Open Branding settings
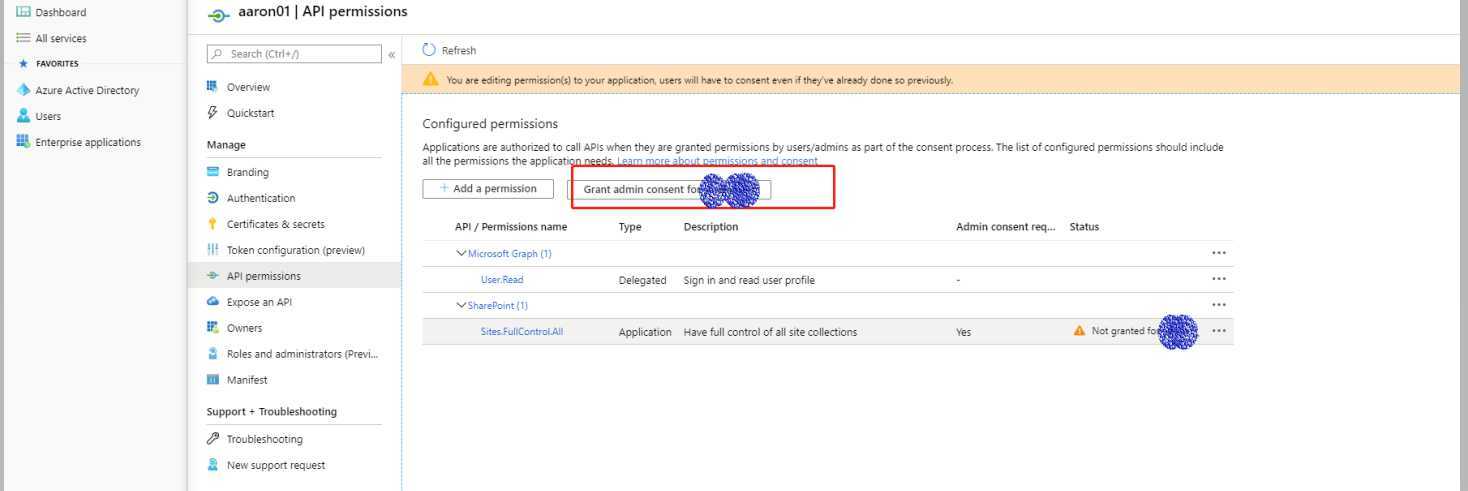Image resolution: width=1468 pixels, height=491 pixels. tap(247, 172)
